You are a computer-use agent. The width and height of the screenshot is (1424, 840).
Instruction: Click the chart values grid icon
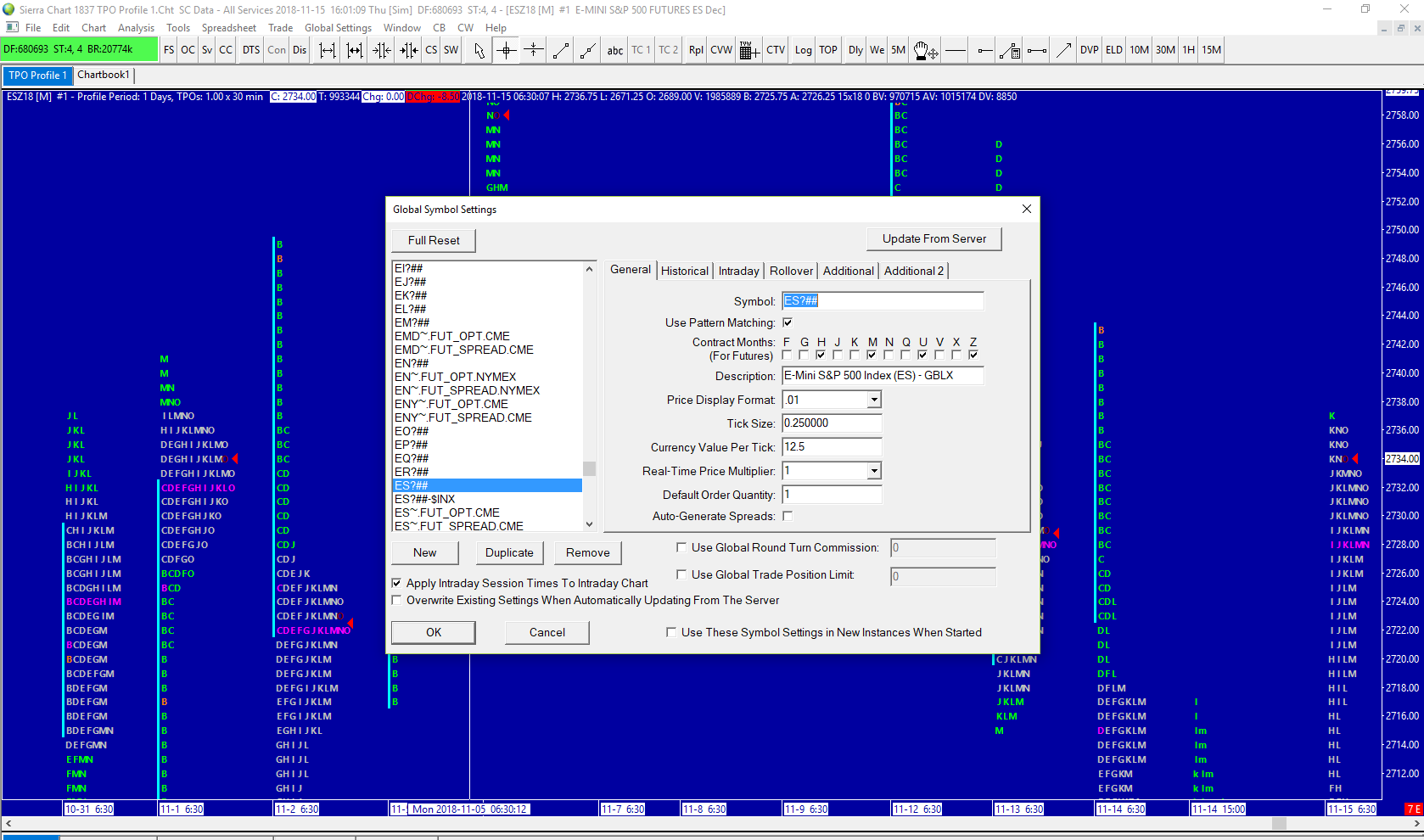[x=748, y=50]
